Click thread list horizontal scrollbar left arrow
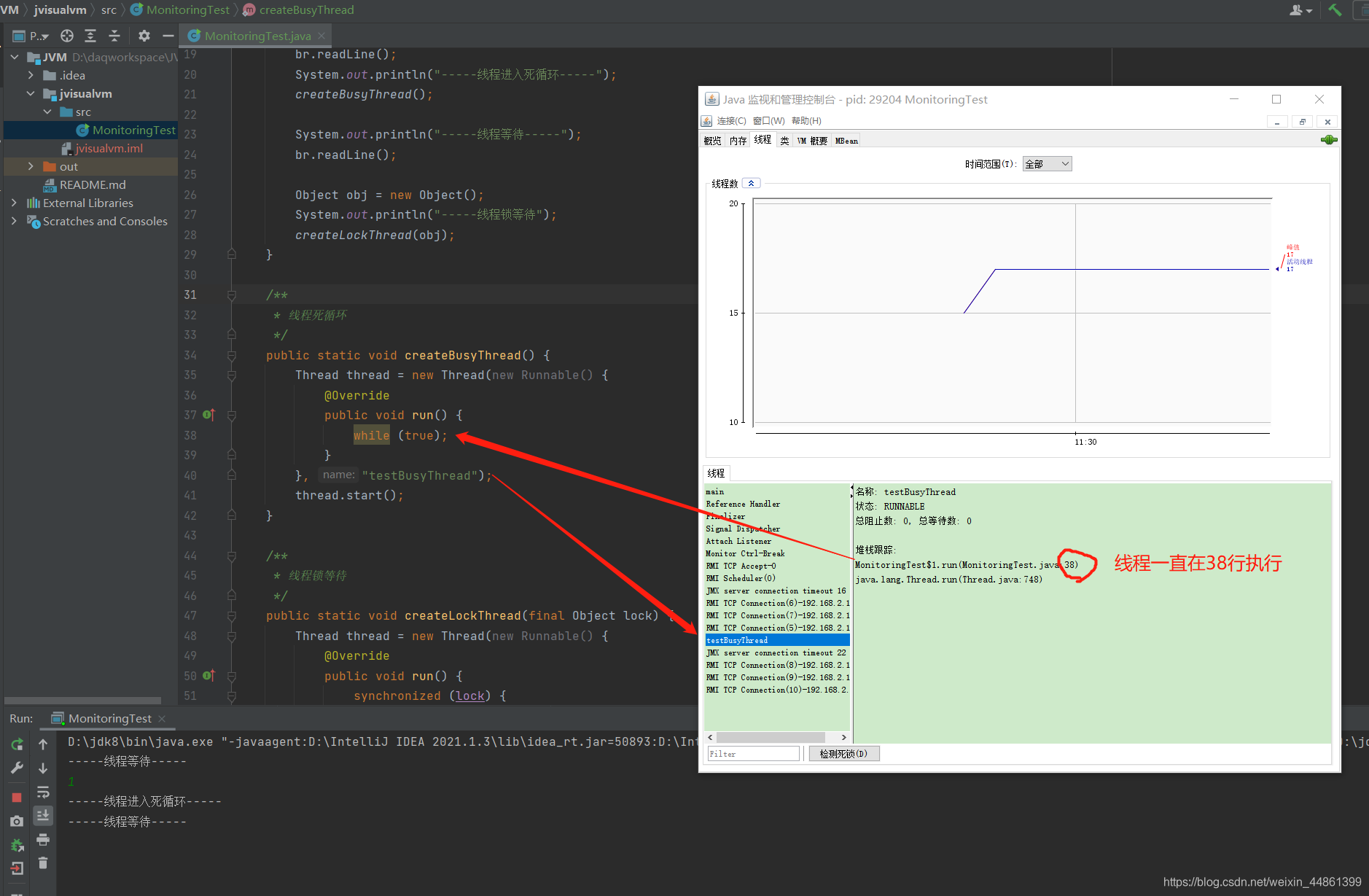The width and height of the screenshot is (1369, 896). point(711,738)
